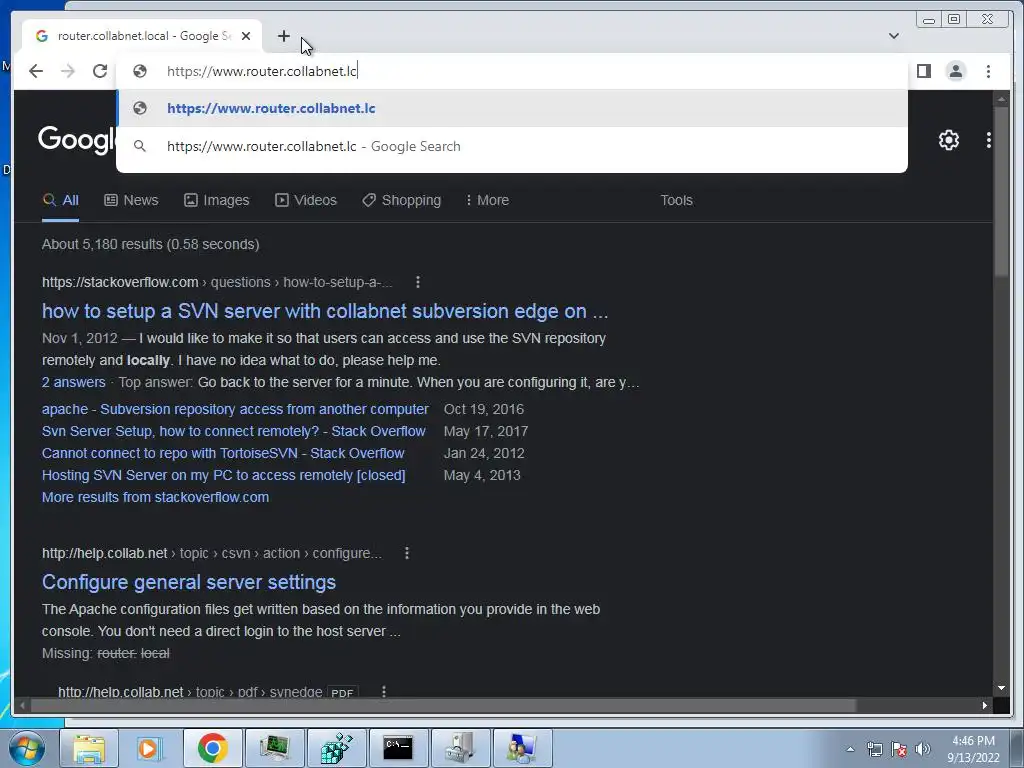Open the blue cubes application taskbar icon
Viewport: 1024px width, 768px height.
point(336,748)
